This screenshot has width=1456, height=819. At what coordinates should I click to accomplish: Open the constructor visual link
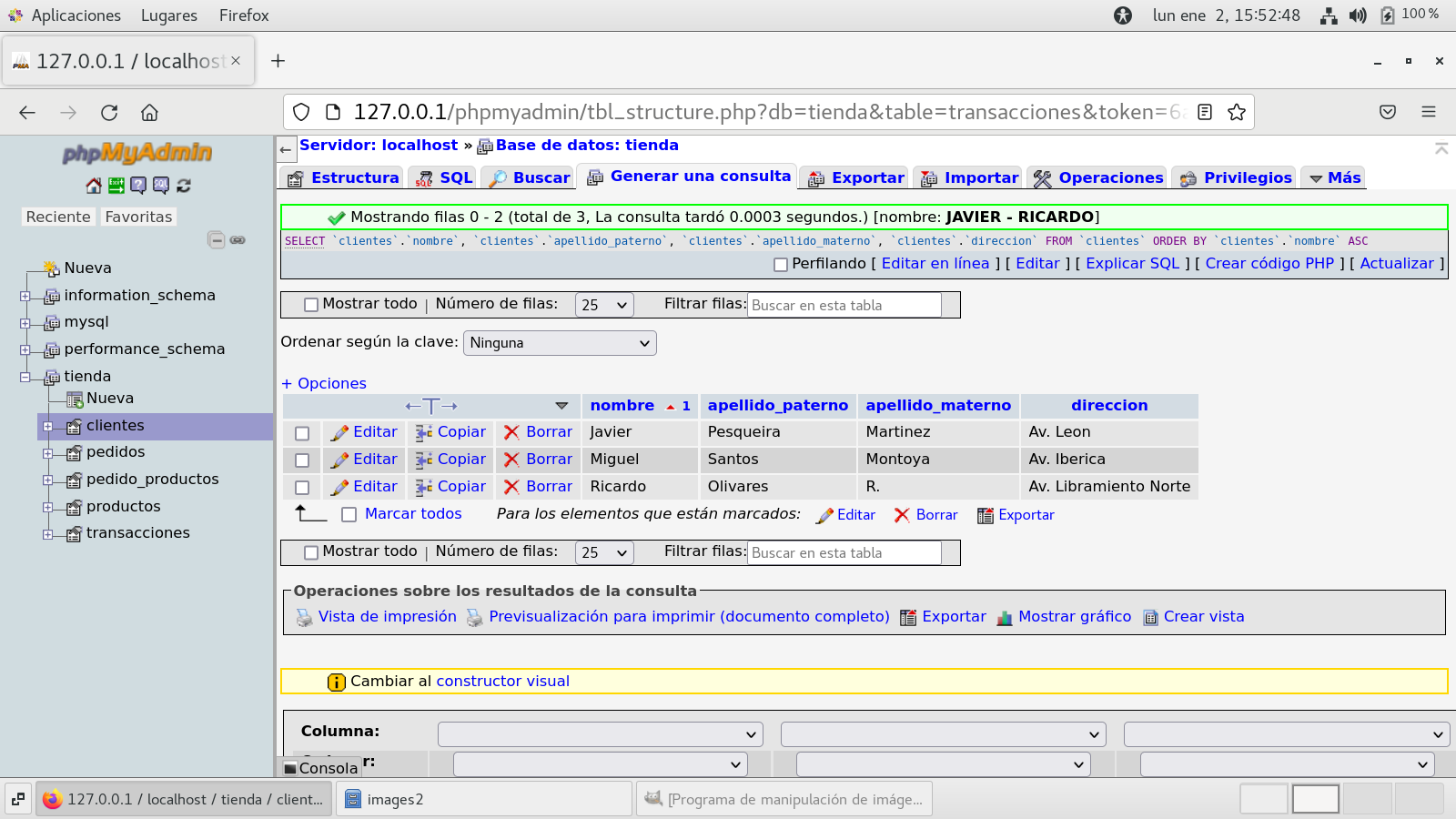tap(502, 682)
